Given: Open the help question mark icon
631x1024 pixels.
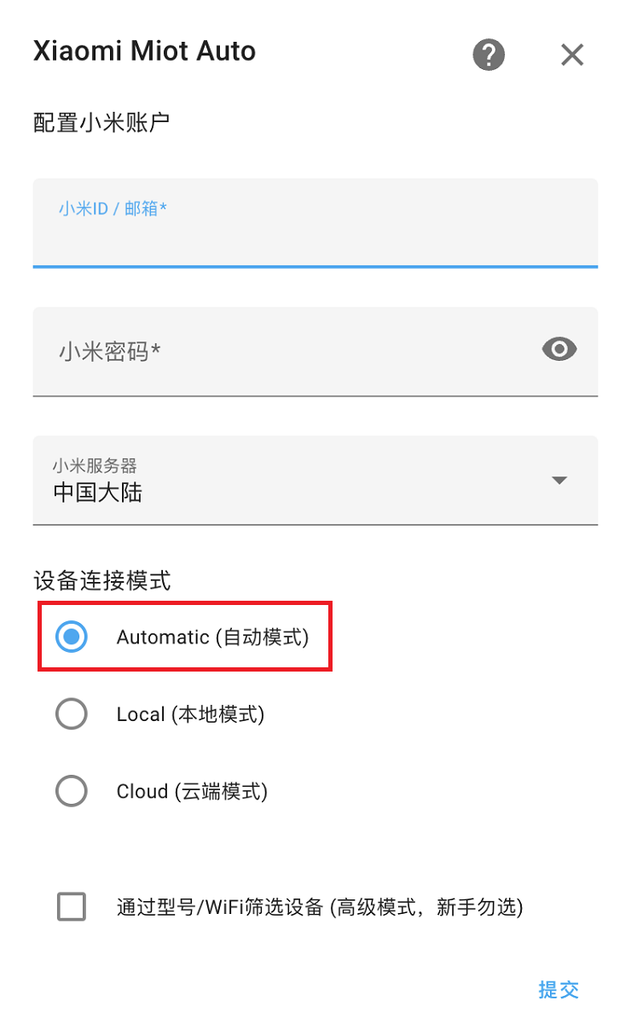Looking at the screenshot, I should 489,55.
